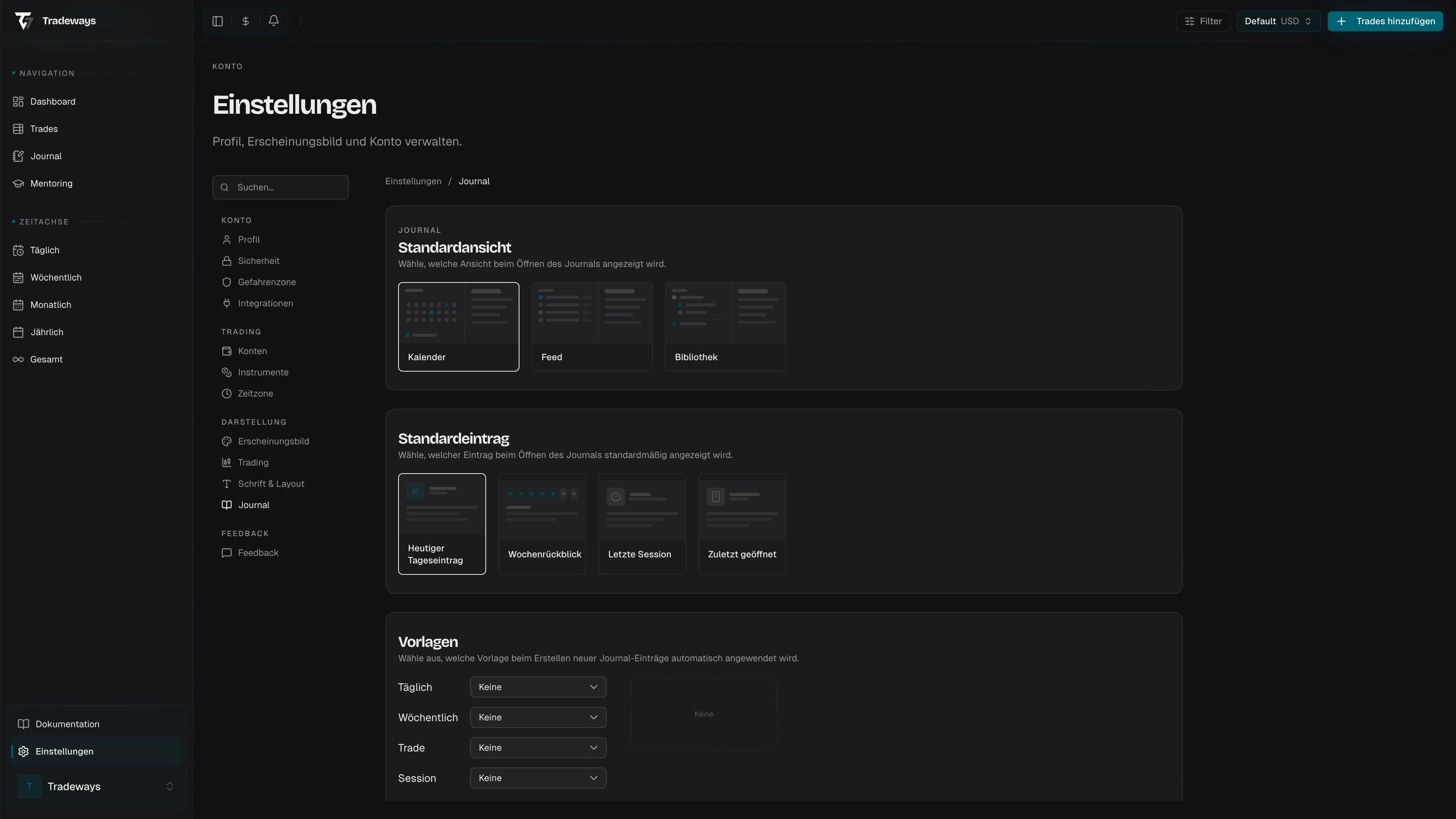The height and width of the screenshot is (819, 1456).
Task: Click the Einstellungen breadcrumb link
Action: (x=413, y=182)
